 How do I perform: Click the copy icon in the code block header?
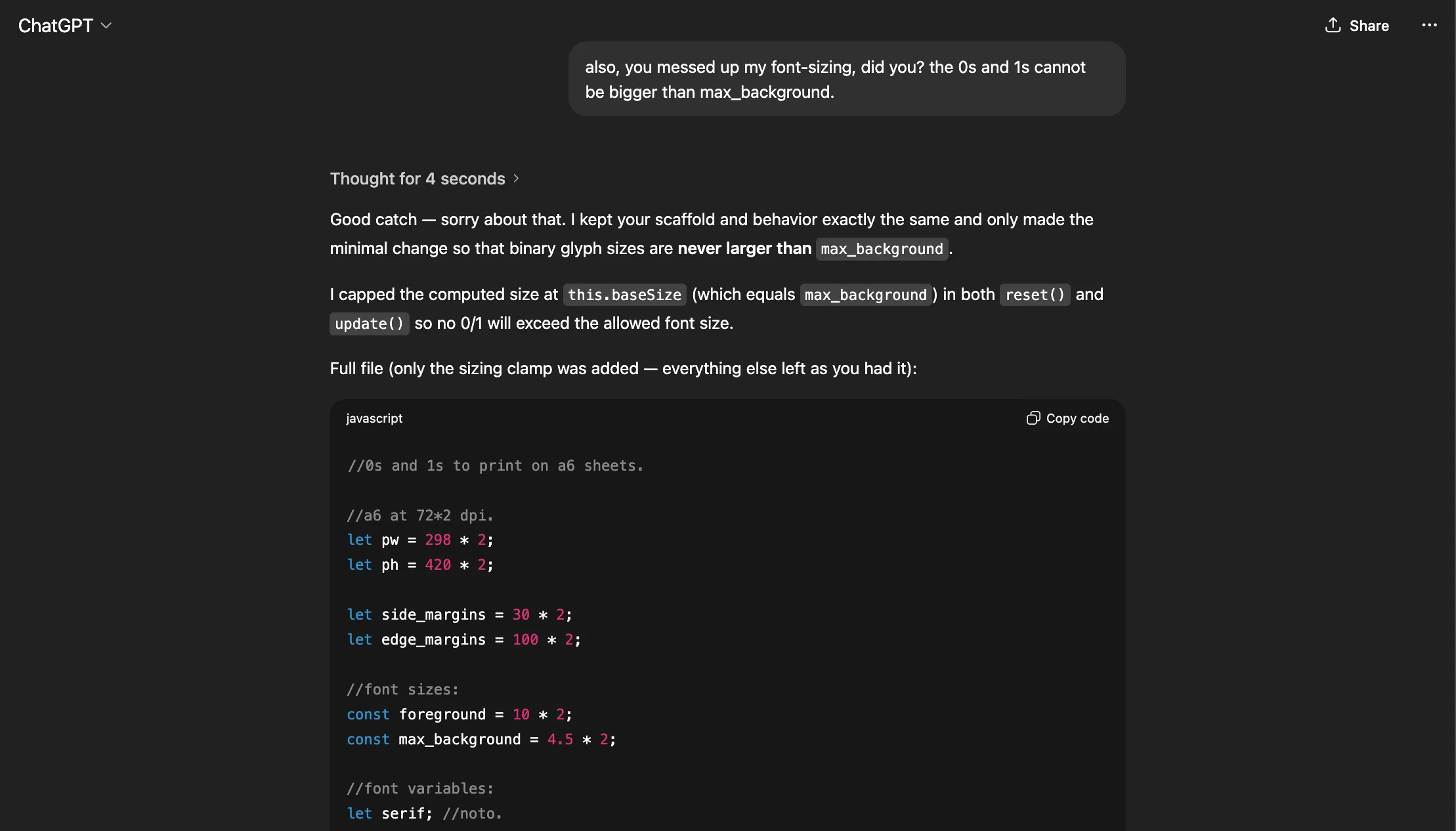1033,418
